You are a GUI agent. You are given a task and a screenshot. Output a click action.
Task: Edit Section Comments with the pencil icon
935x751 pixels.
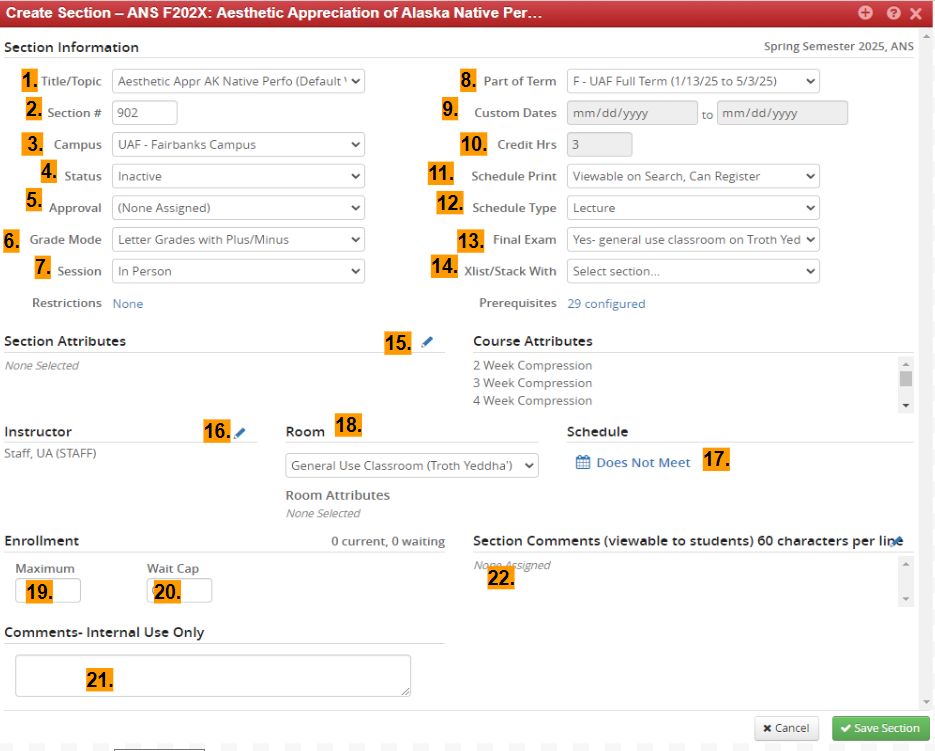click(898, 541)
